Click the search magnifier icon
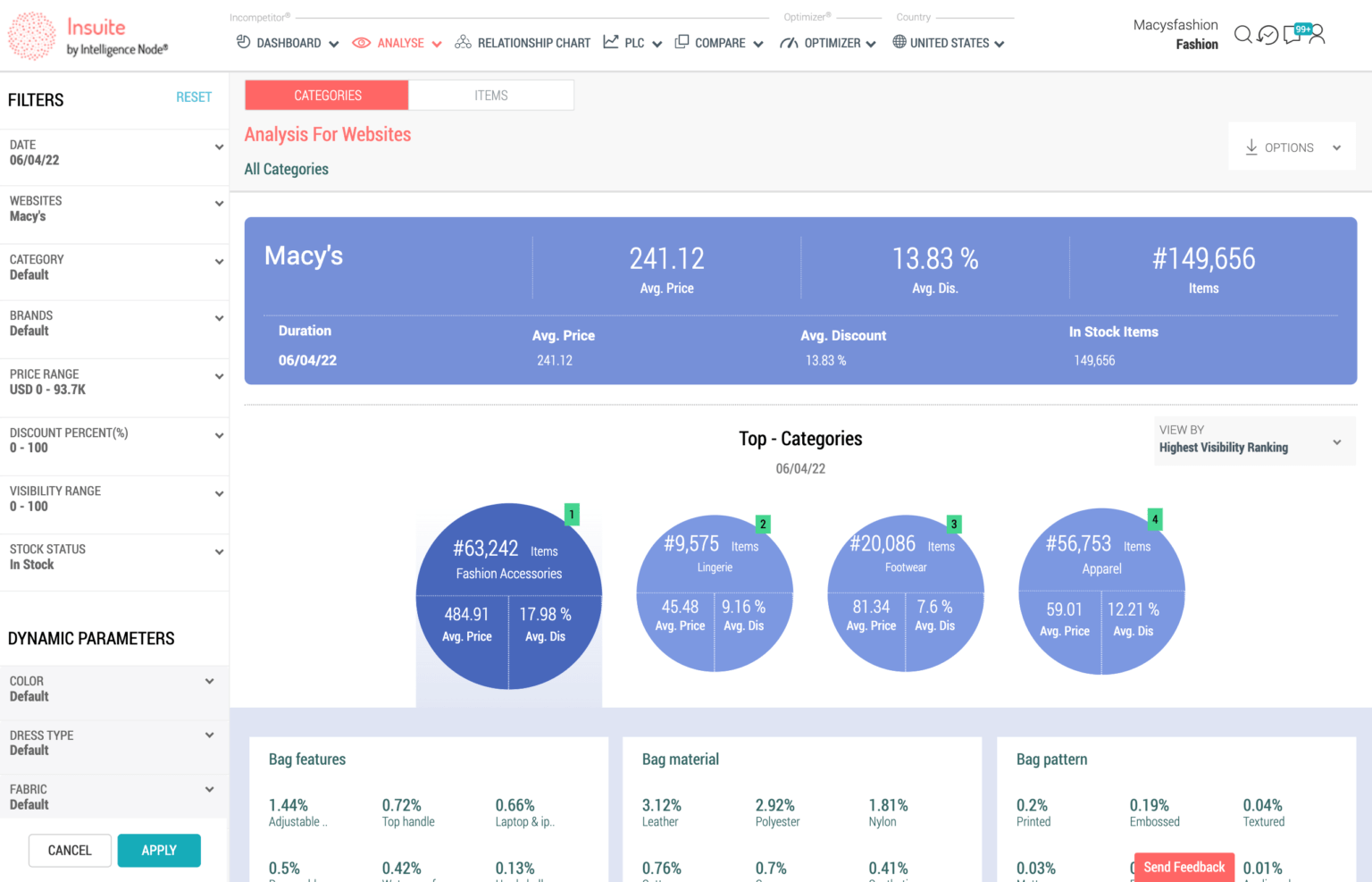The height and width of the screenshot is (882, 1372). coord(1243,35)
